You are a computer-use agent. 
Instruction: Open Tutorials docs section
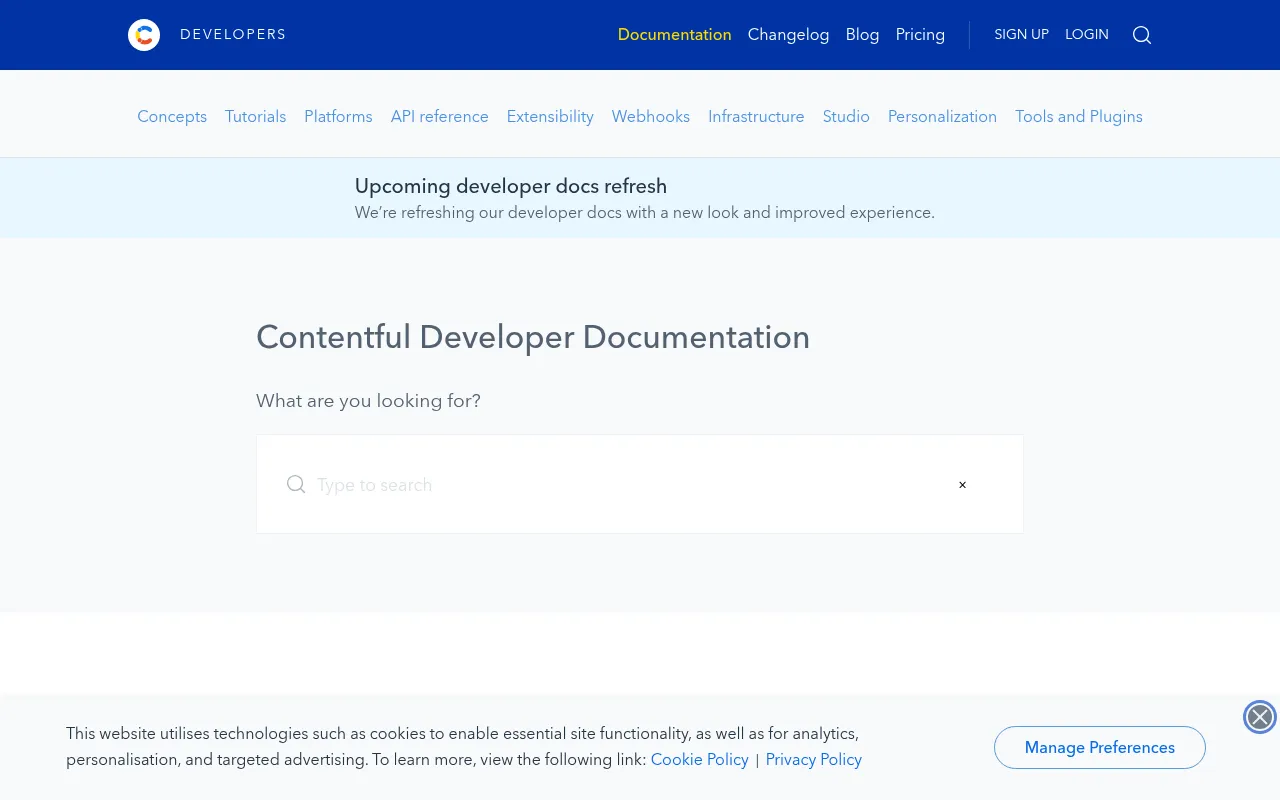[256, 117]
